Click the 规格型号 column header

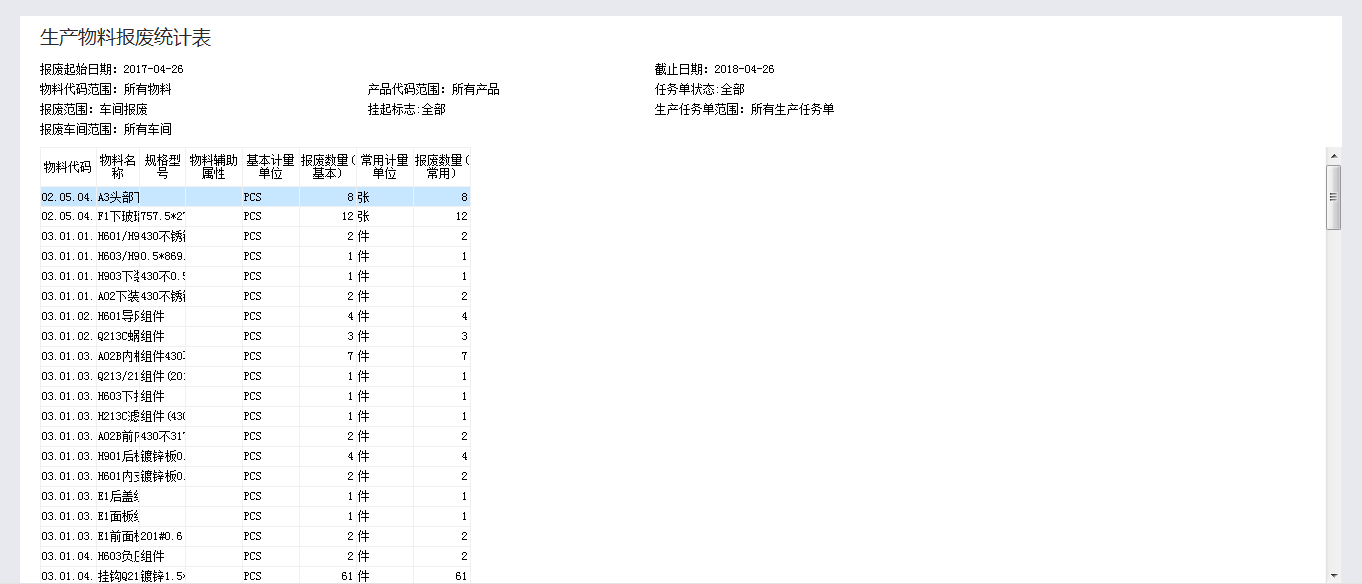(163, 167)
